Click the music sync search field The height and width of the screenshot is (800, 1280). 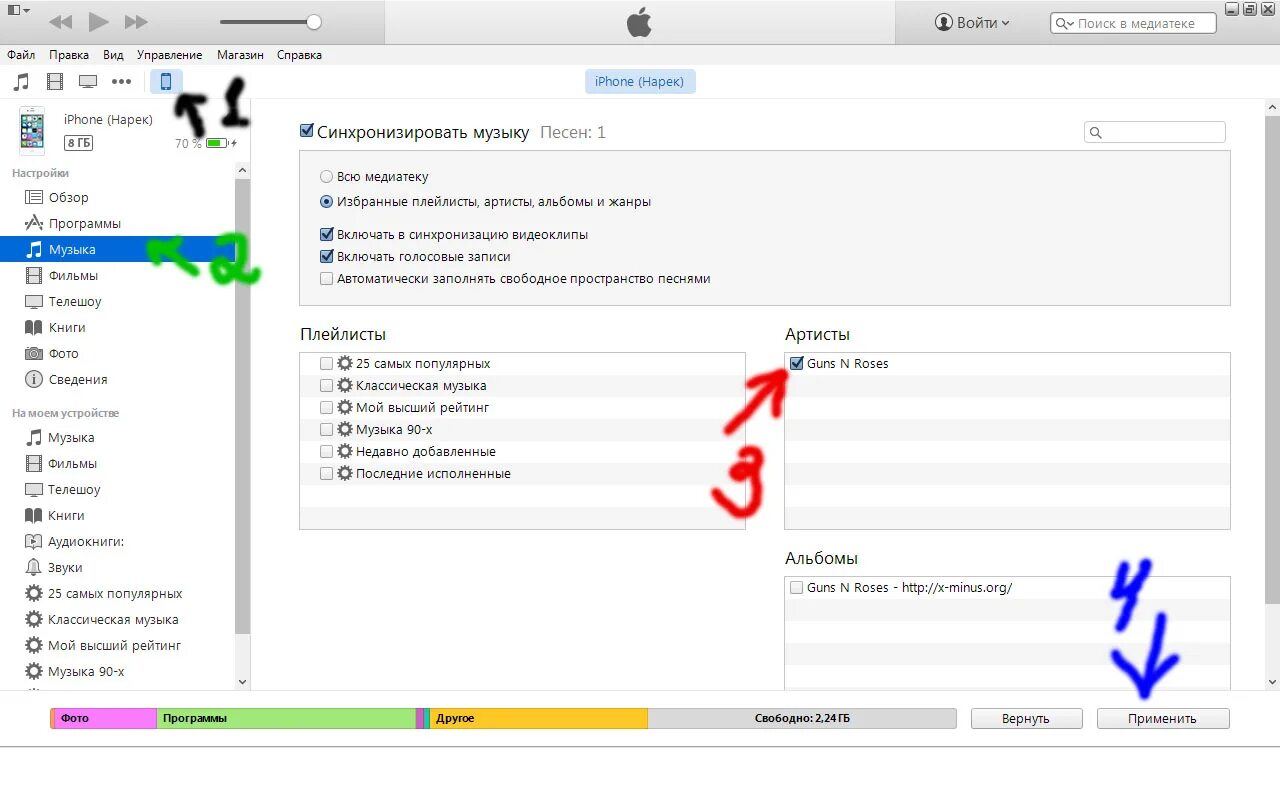click(x=1155, y=132)
